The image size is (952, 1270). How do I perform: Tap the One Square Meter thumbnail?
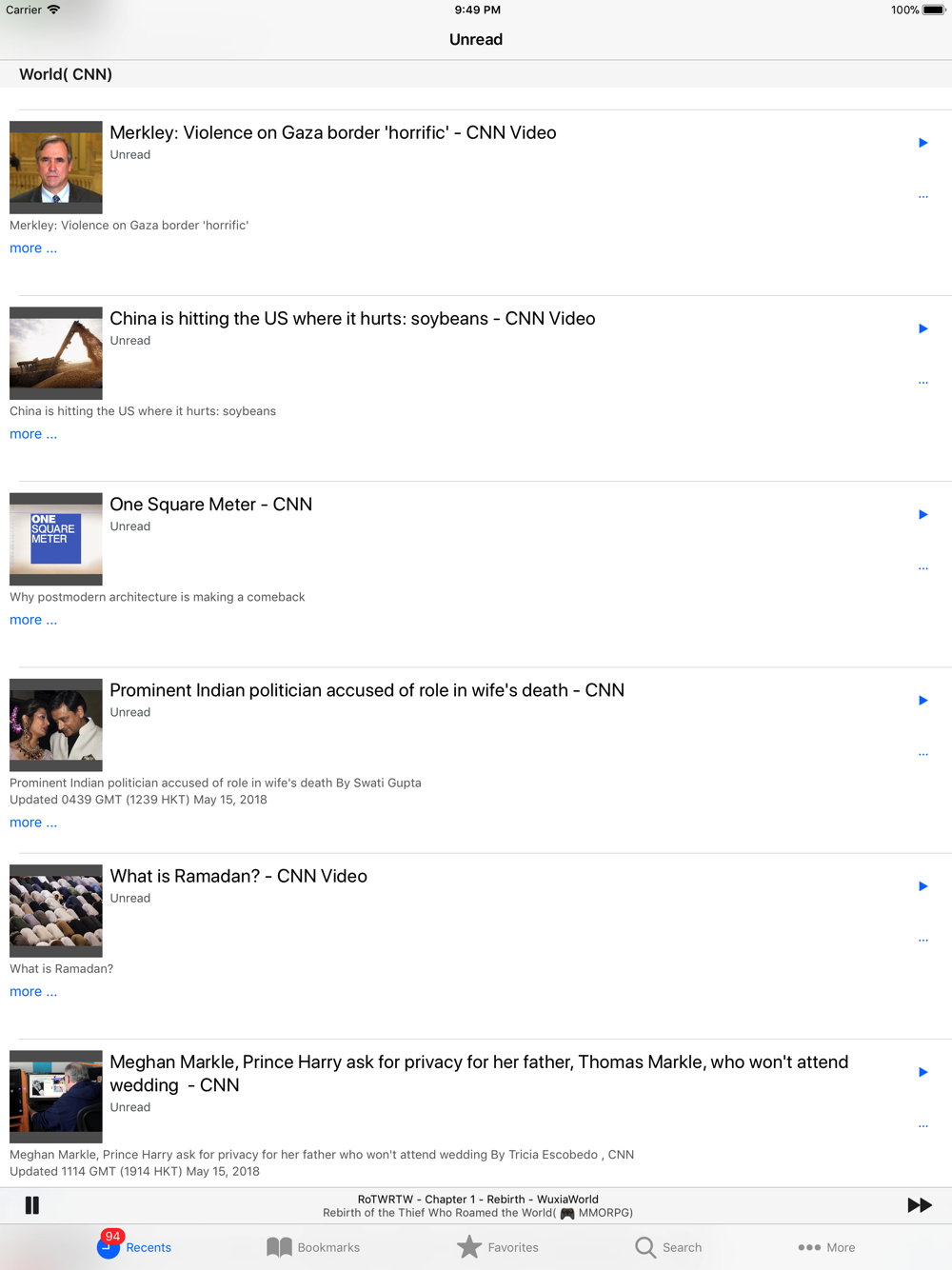[x=56, y=539]
